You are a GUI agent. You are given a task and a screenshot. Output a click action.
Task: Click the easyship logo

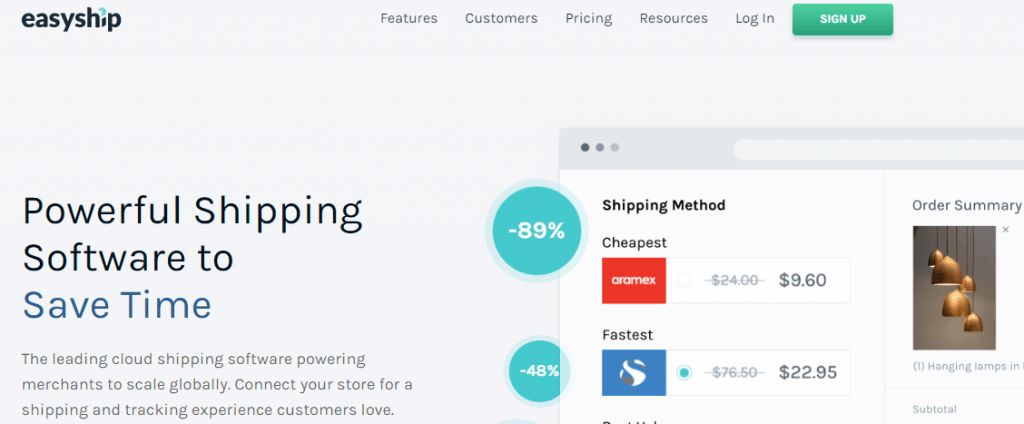click(71, 19)
